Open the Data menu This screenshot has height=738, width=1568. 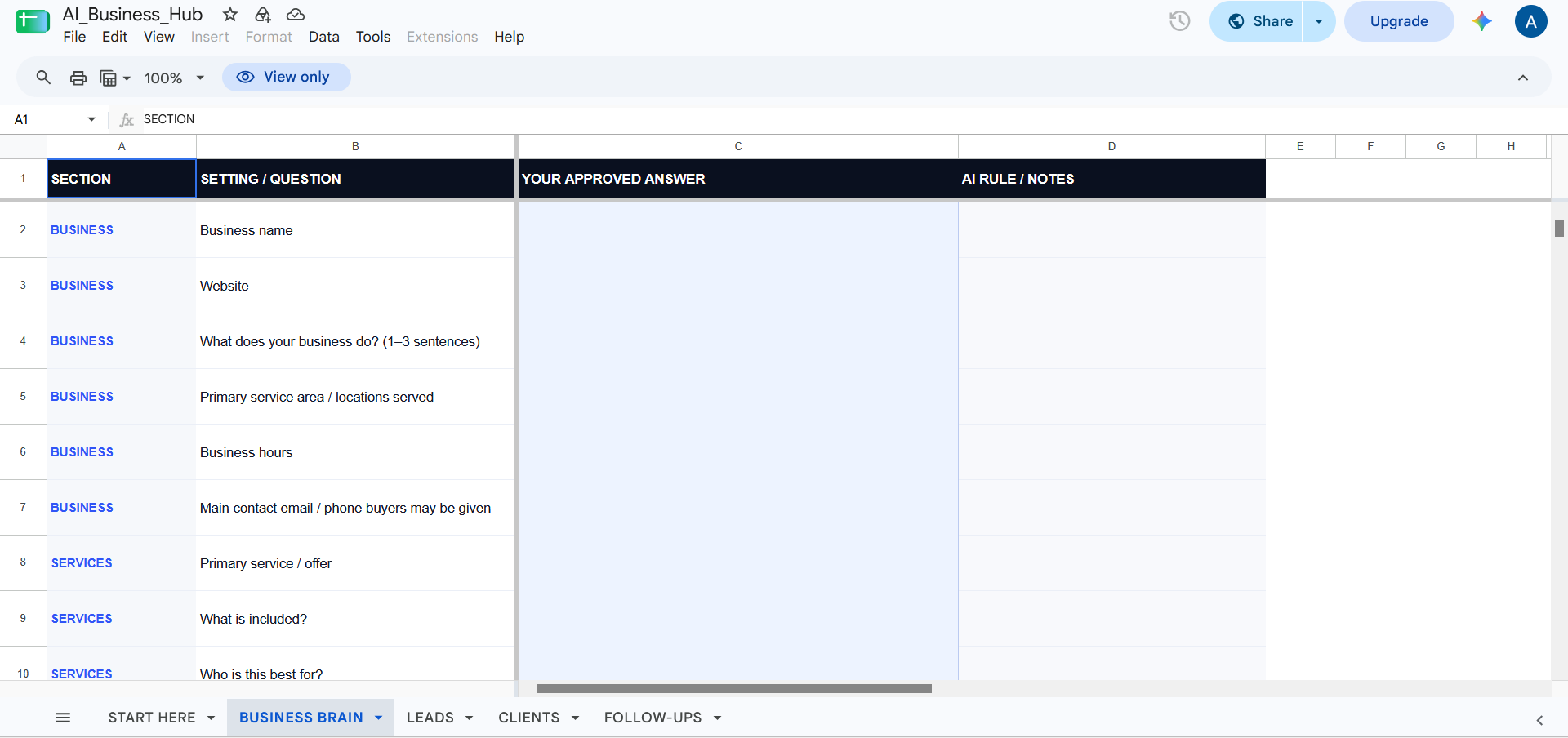[x=324, y=37]
